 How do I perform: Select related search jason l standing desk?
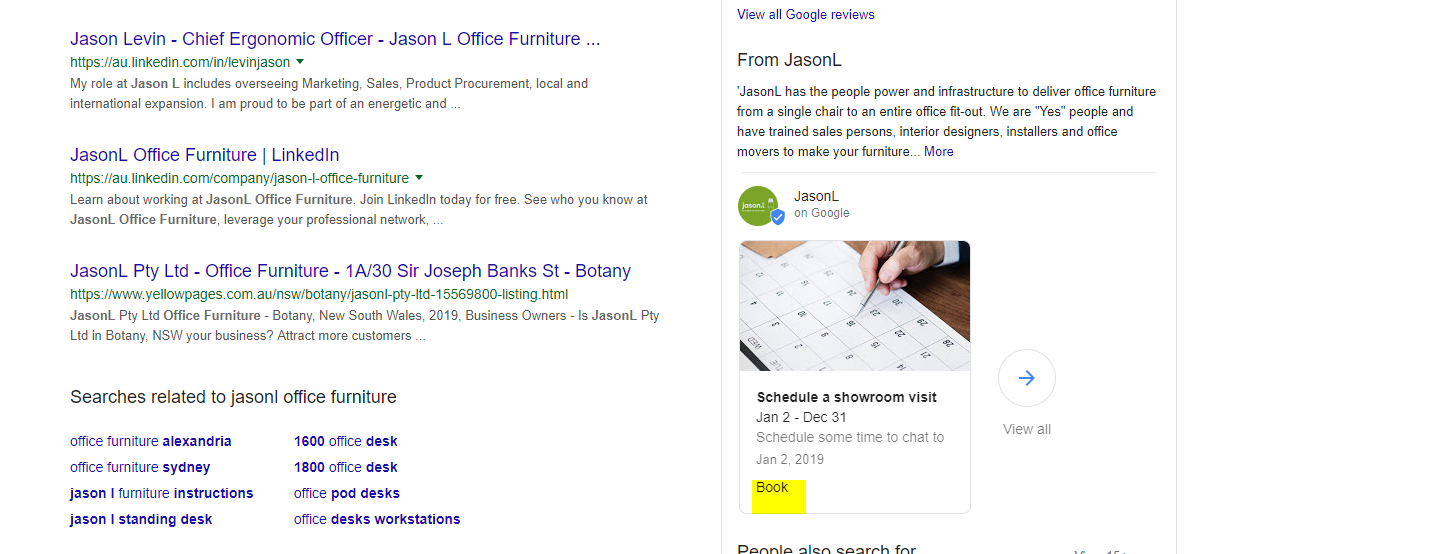pos(140,519)
